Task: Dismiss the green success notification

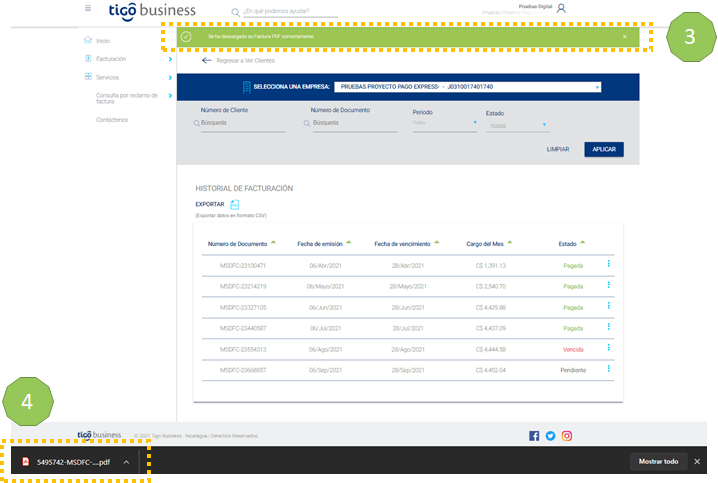Action: tap(625, 37)
